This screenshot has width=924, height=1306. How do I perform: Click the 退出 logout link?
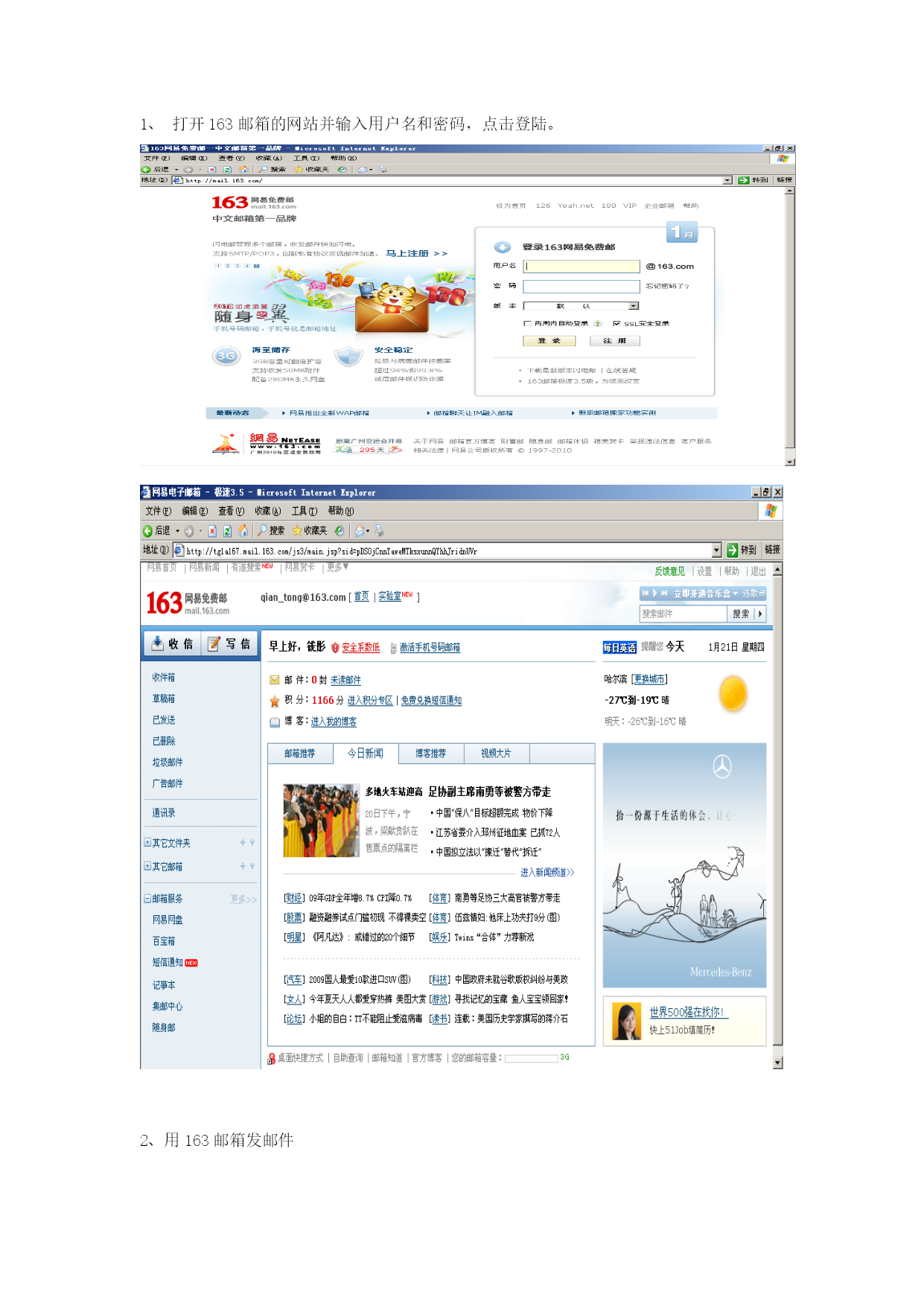[758, 572]
